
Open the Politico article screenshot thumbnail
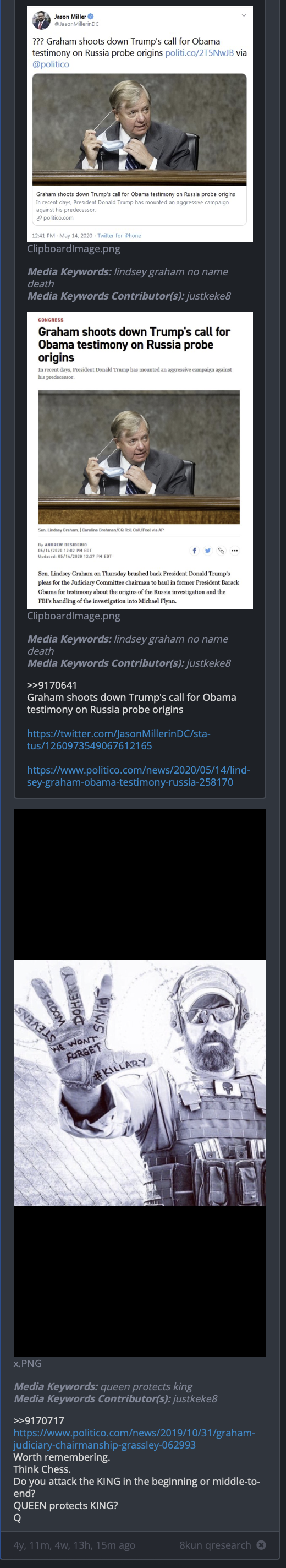click(x=140, y=460)
